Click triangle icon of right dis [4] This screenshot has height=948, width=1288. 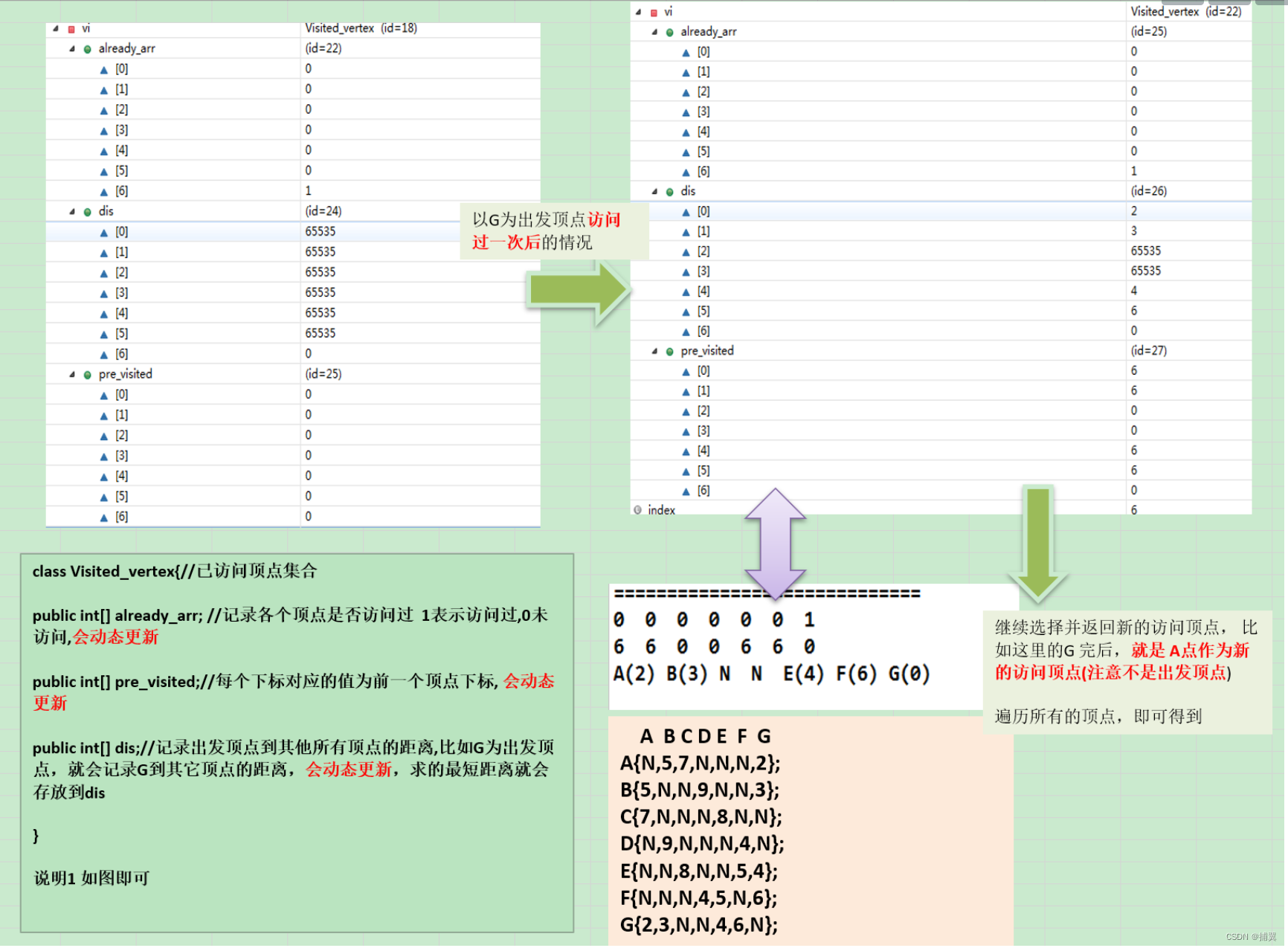[x=686, y=292]
